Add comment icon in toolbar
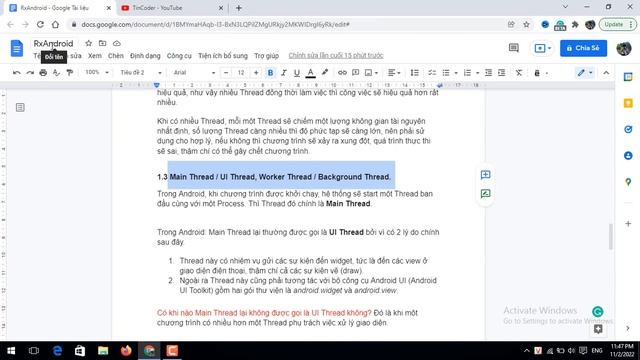640x360 pixels. [356, 73]
